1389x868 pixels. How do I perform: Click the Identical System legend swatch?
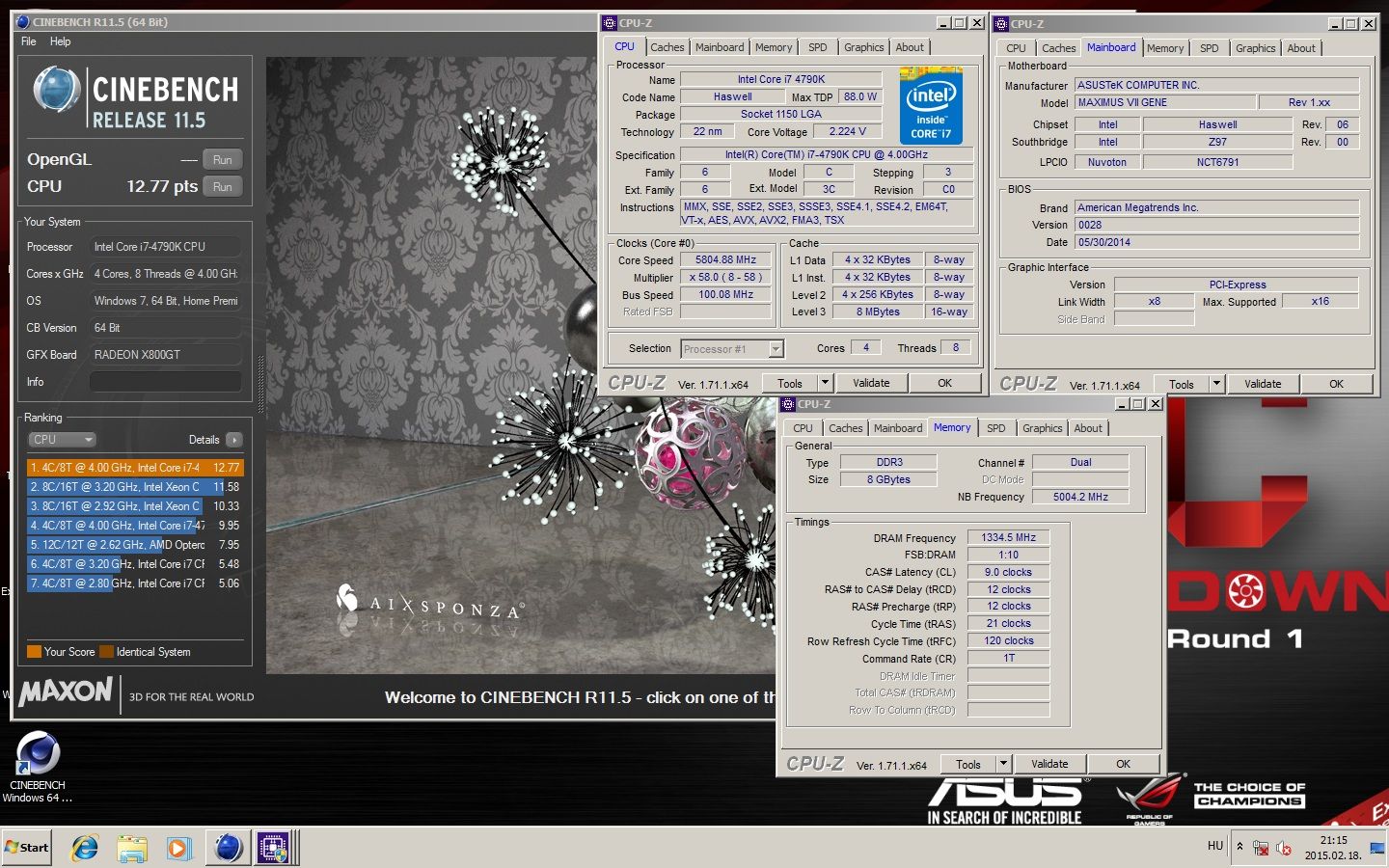tap(106, 652)
